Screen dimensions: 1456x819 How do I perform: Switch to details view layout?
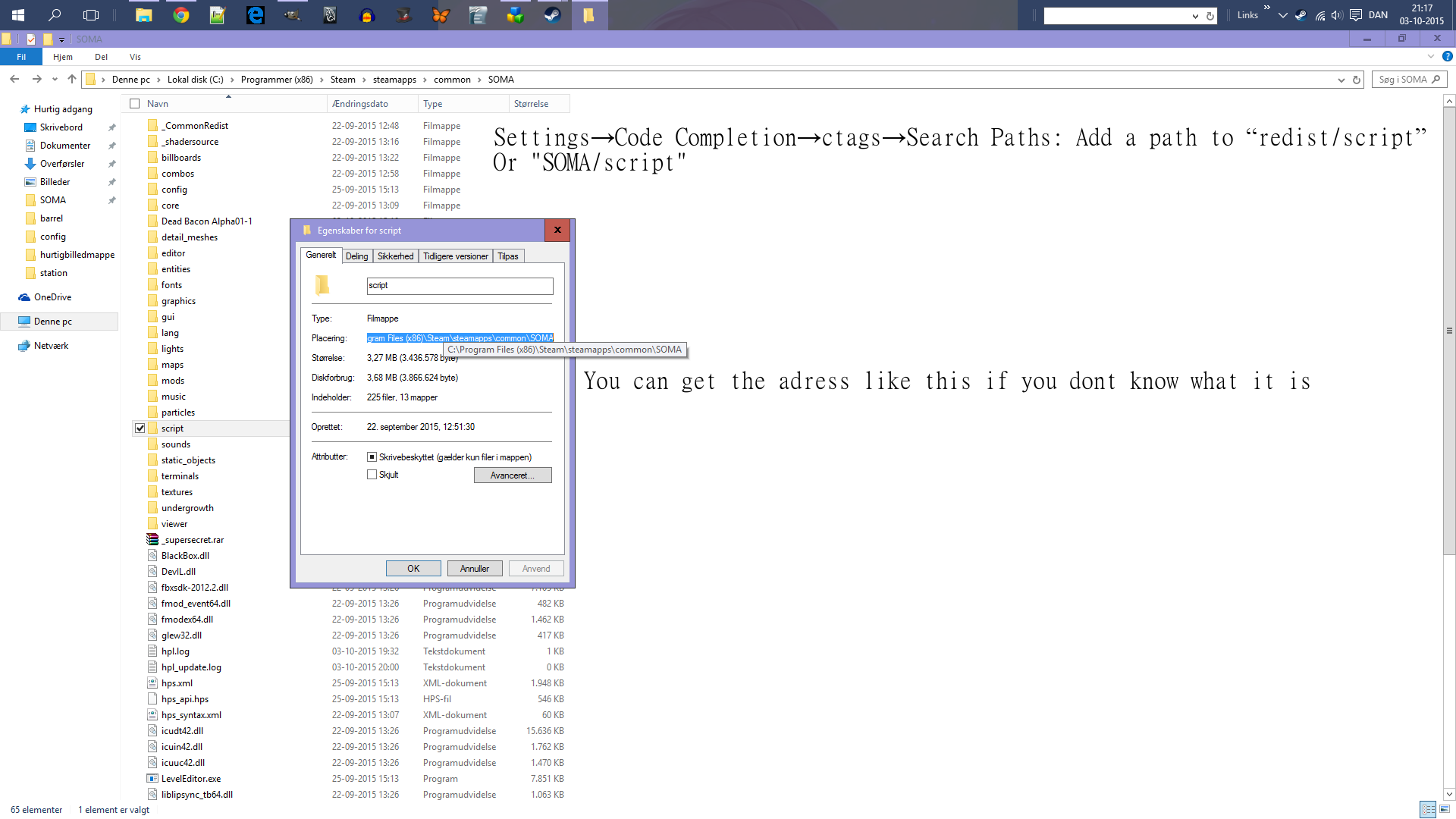[1428, 810]
